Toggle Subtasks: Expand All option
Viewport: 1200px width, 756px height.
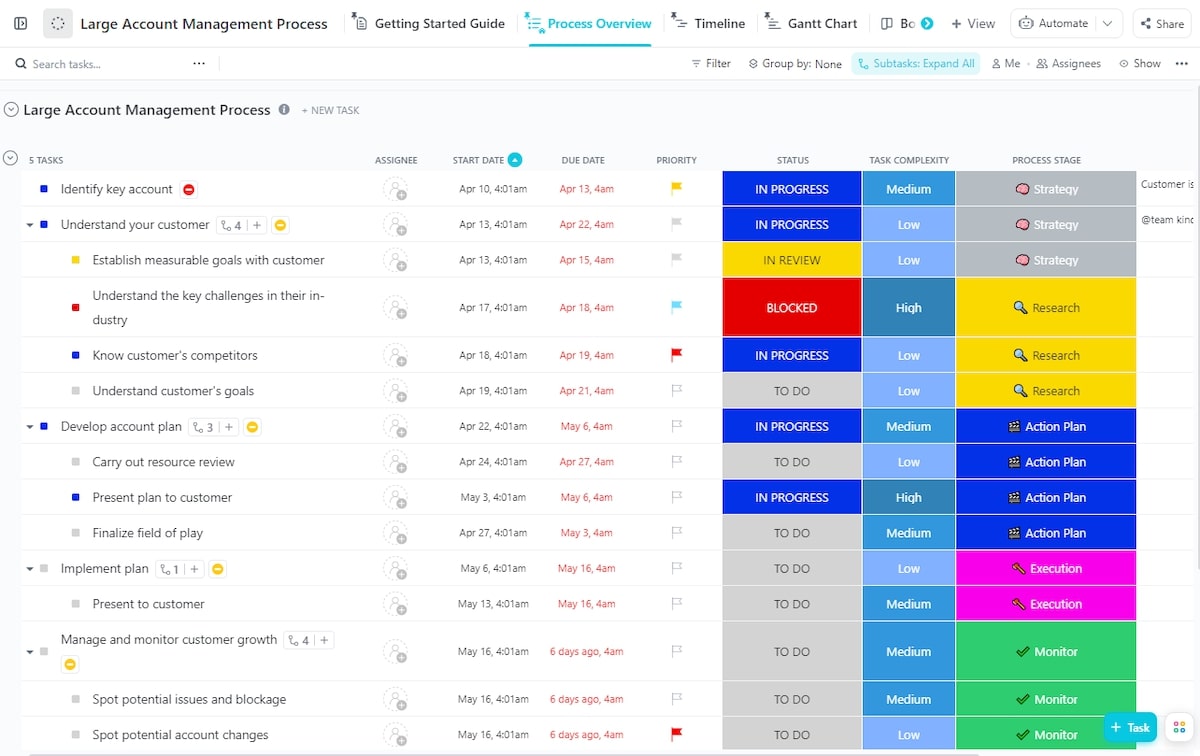pyautogui.click(x=915, y=64)
